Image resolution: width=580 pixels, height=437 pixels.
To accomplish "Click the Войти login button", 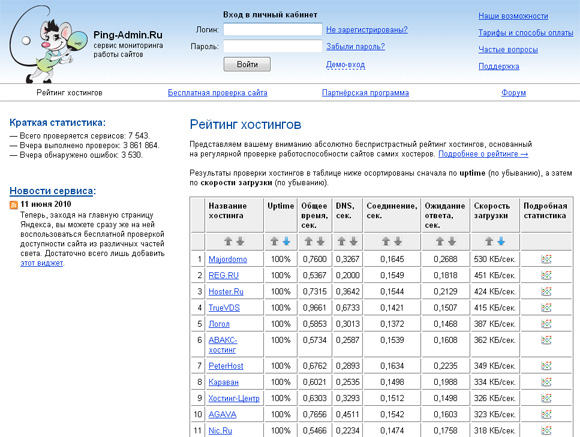I will point(247,64).
